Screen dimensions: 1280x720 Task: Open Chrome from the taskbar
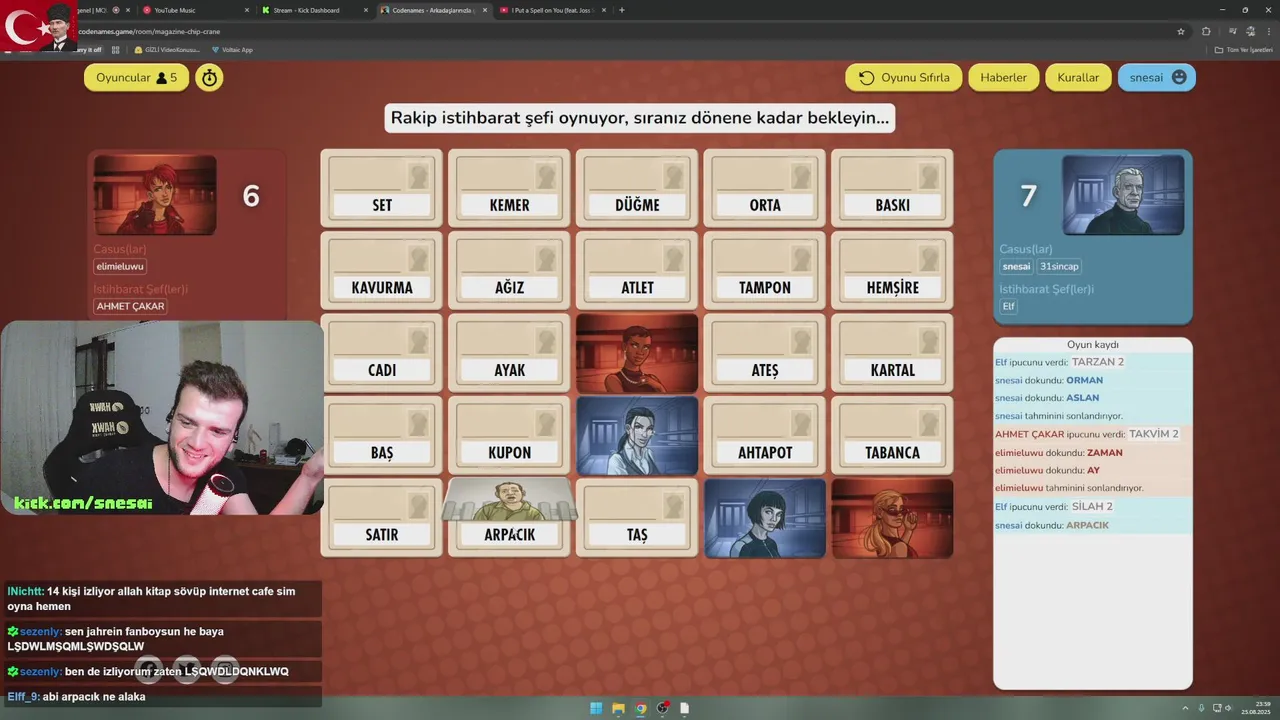point(641,708)
